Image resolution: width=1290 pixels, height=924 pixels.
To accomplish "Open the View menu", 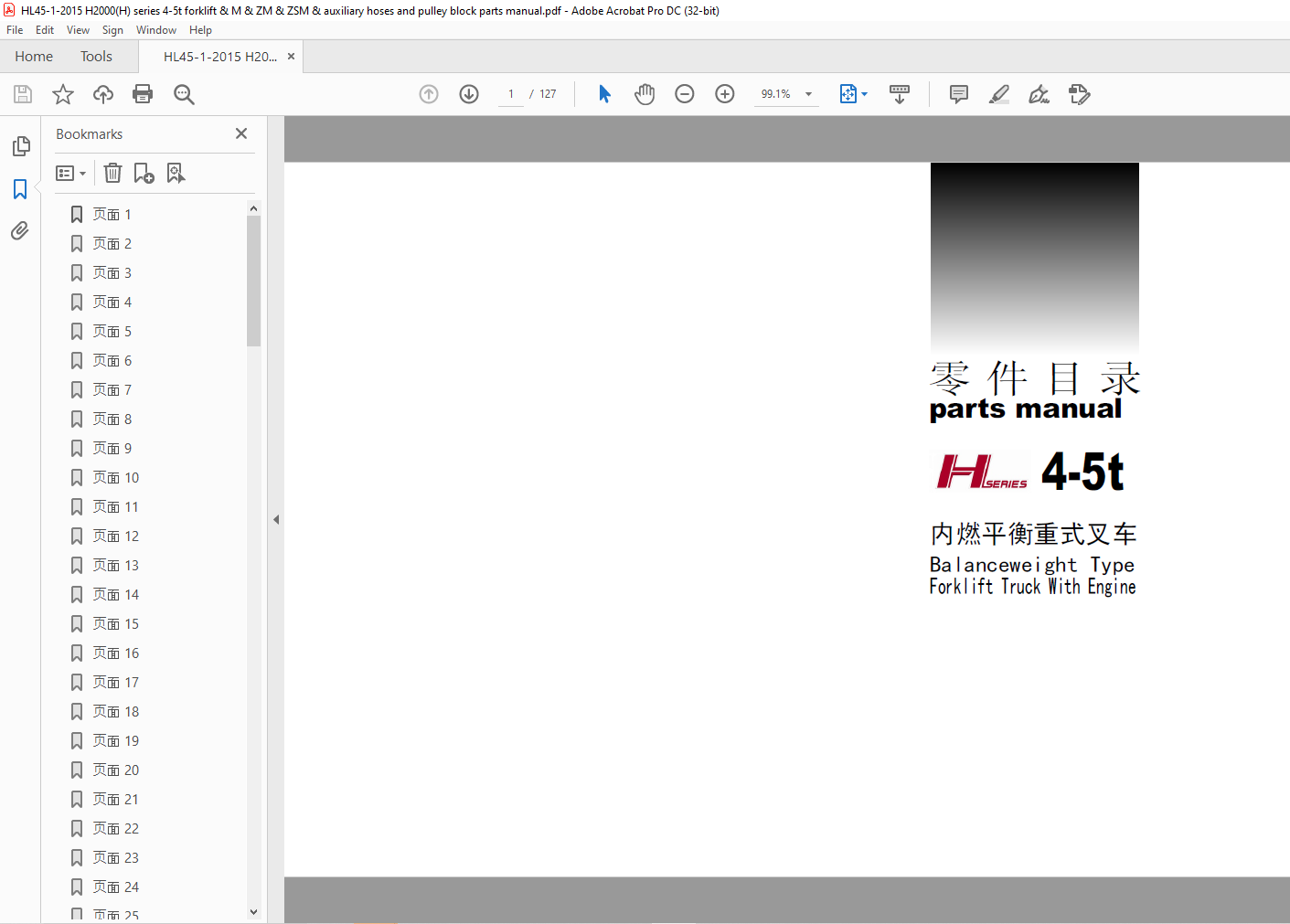I will tap(78, 30).
